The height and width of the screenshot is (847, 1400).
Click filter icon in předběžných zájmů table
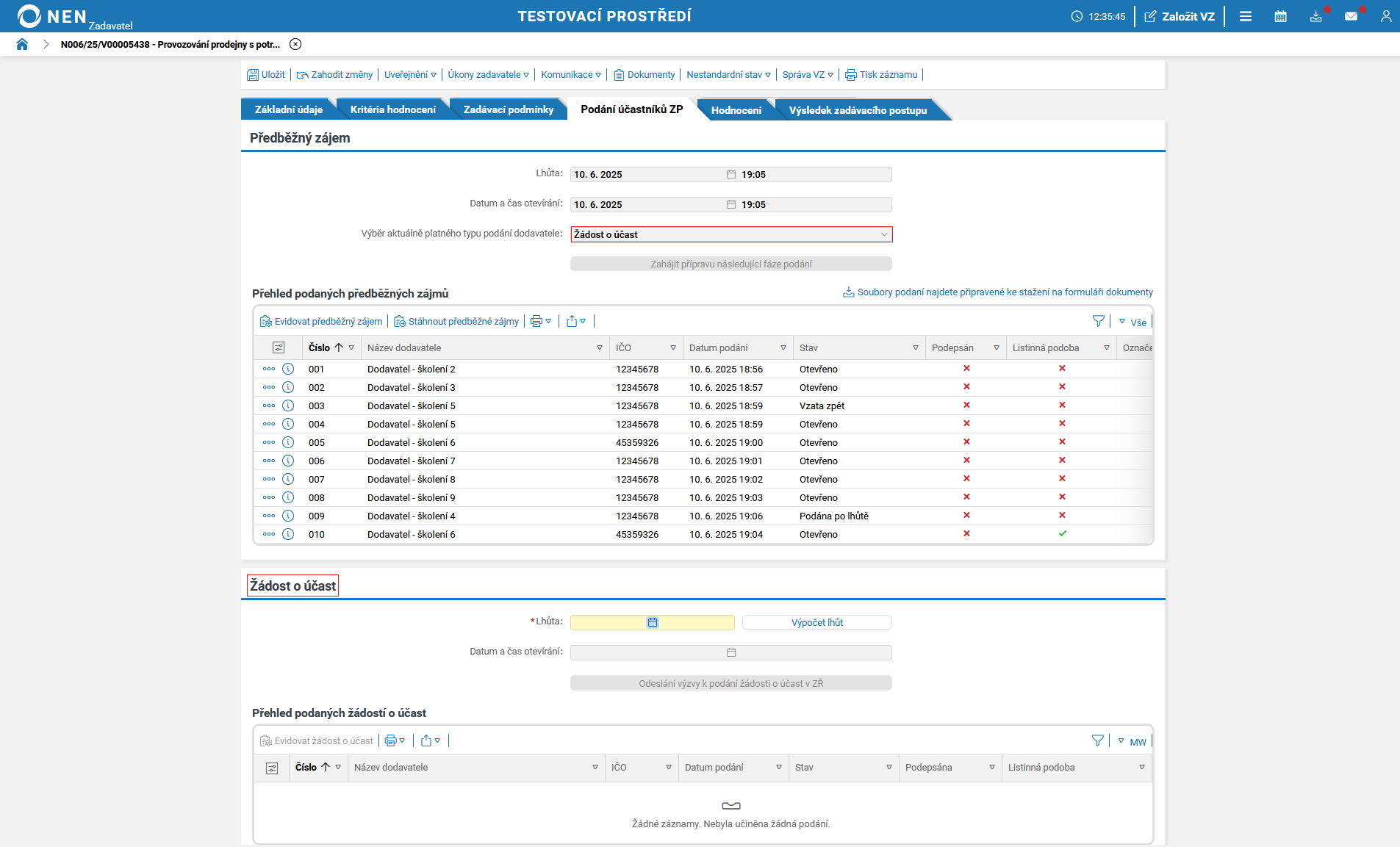click(1098, 321)
